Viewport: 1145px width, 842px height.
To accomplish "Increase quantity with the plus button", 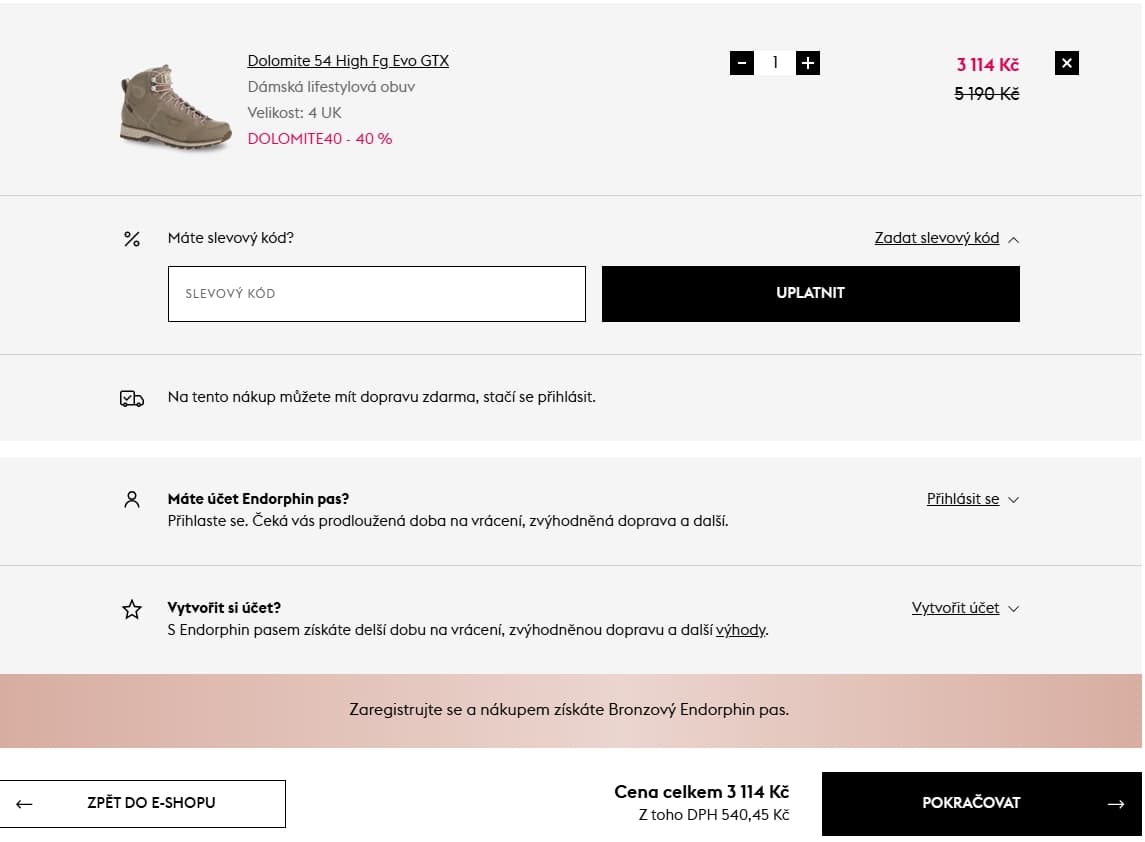I will tap(808, 63).
